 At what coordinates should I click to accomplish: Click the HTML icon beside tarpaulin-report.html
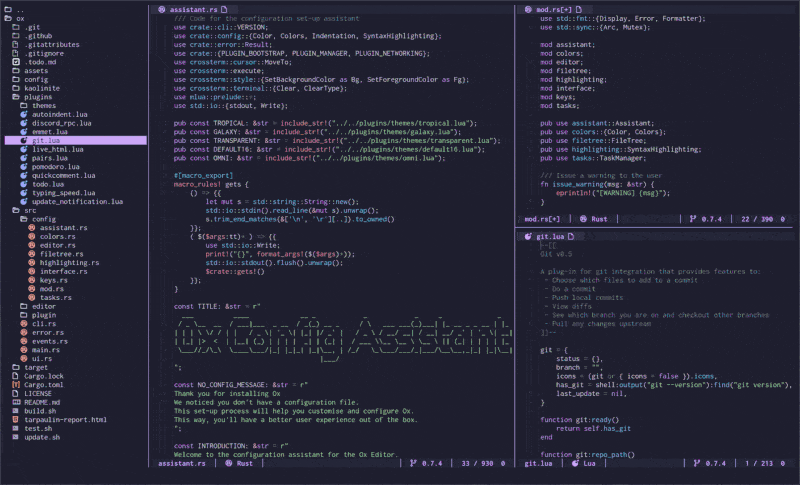click(x=15, y=420)
